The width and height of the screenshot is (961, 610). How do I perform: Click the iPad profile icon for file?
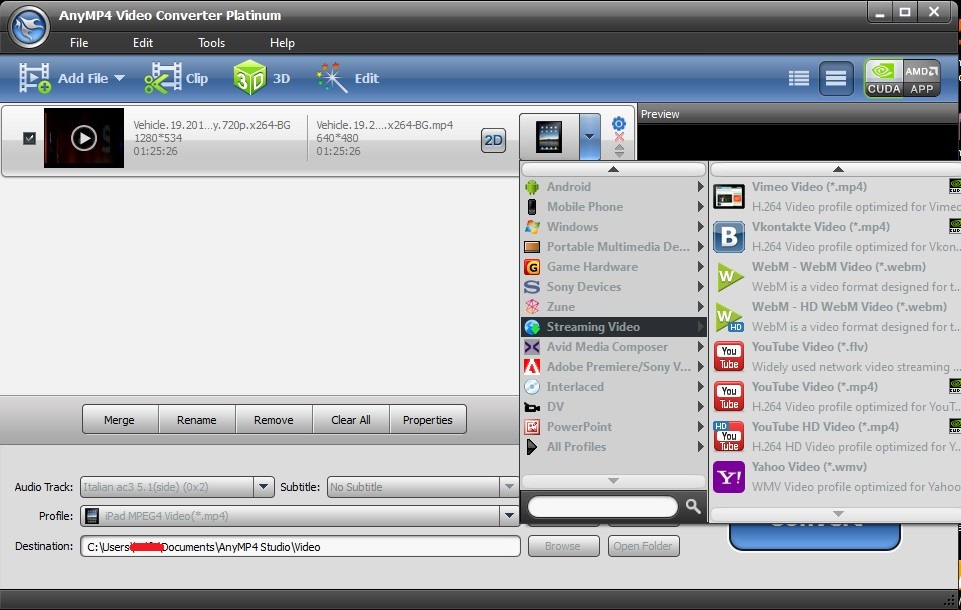549,137
